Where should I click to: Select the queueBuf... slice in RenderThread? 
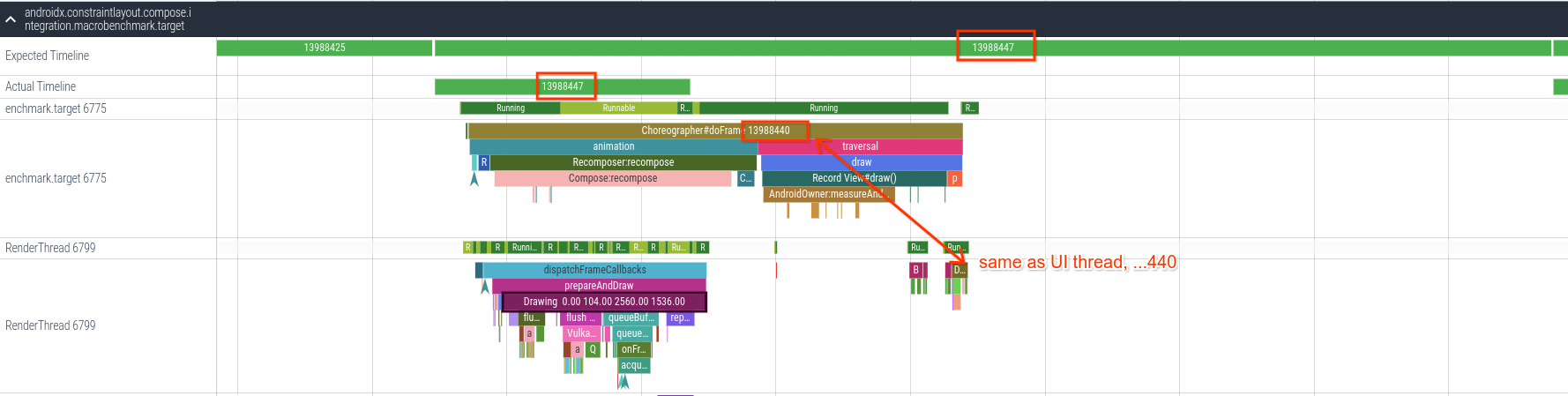tap(631, 318)
